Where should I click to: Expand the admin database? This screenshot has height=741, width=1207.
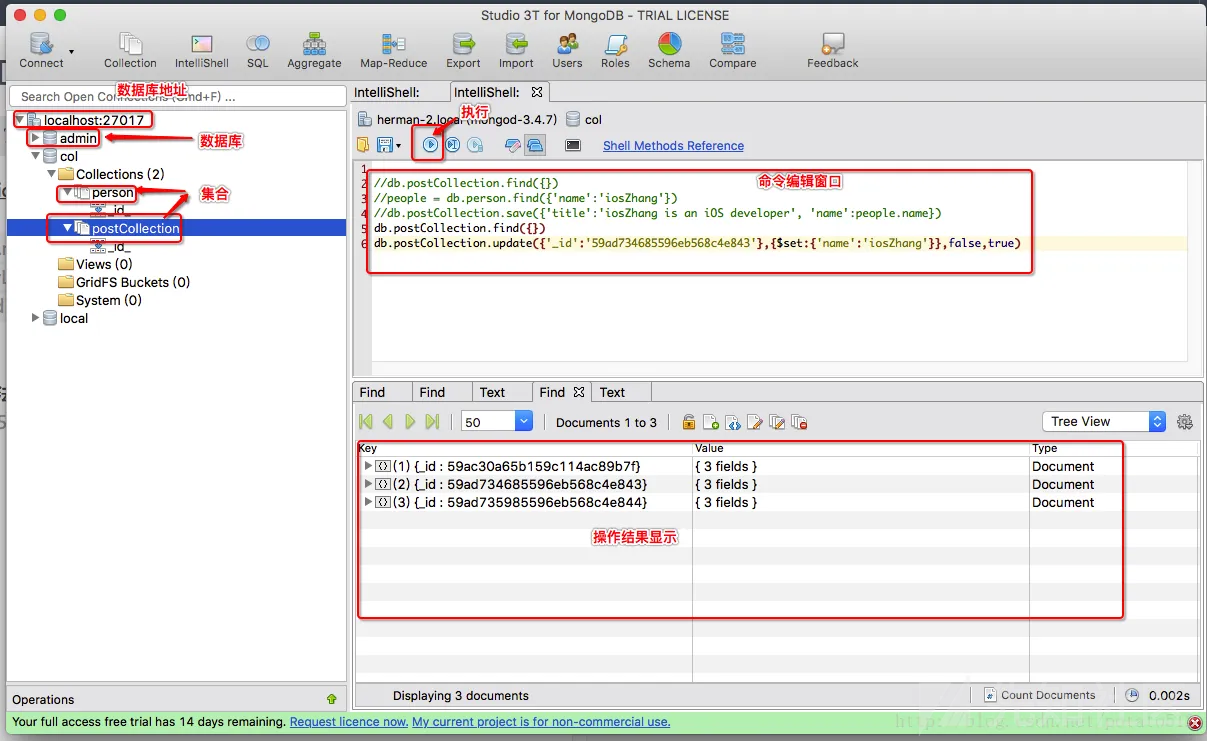tap(35, 138)
